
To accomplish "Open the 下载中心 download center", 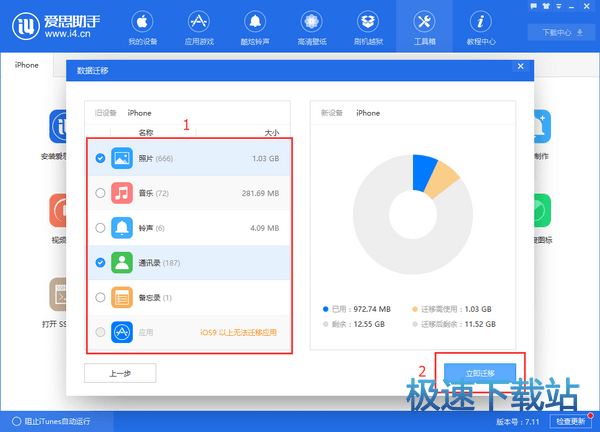I will (x=562, y=33).
